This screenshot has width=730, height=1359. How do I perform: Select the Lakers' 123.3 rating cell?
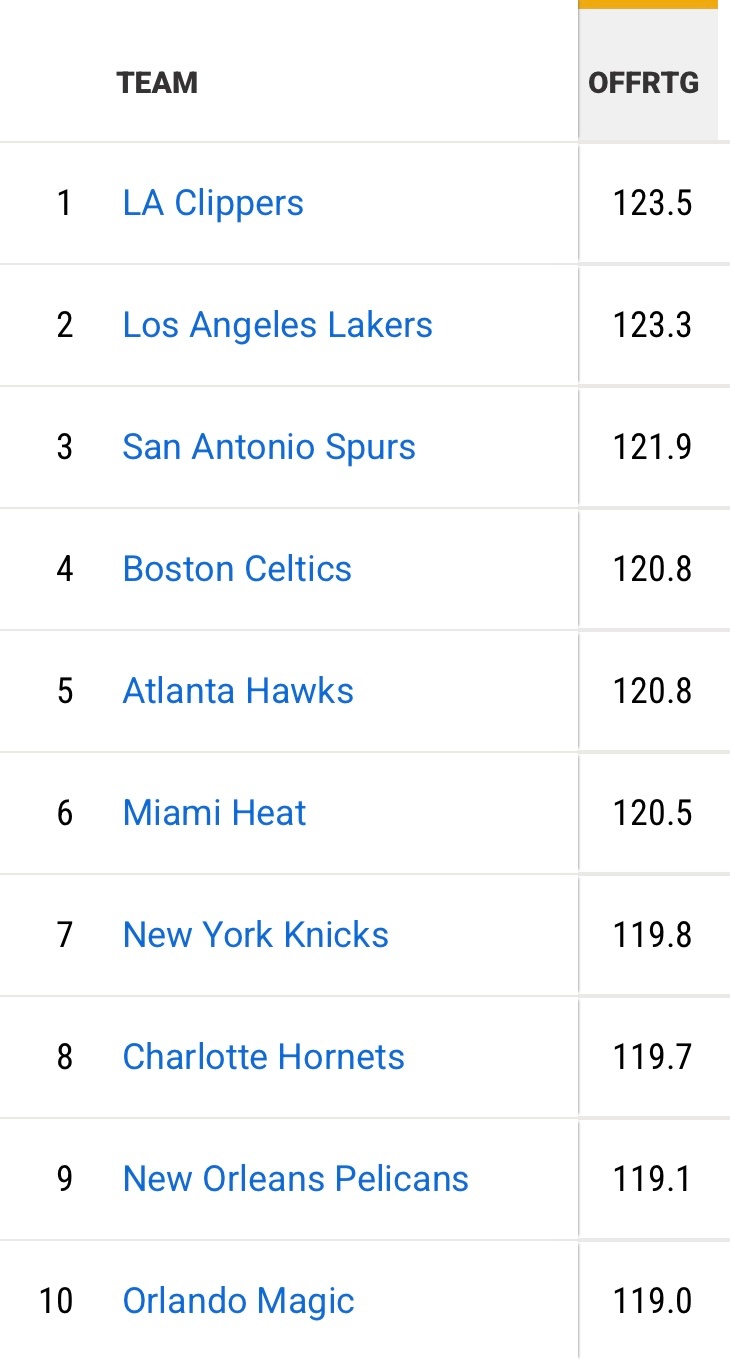point(652,325)
